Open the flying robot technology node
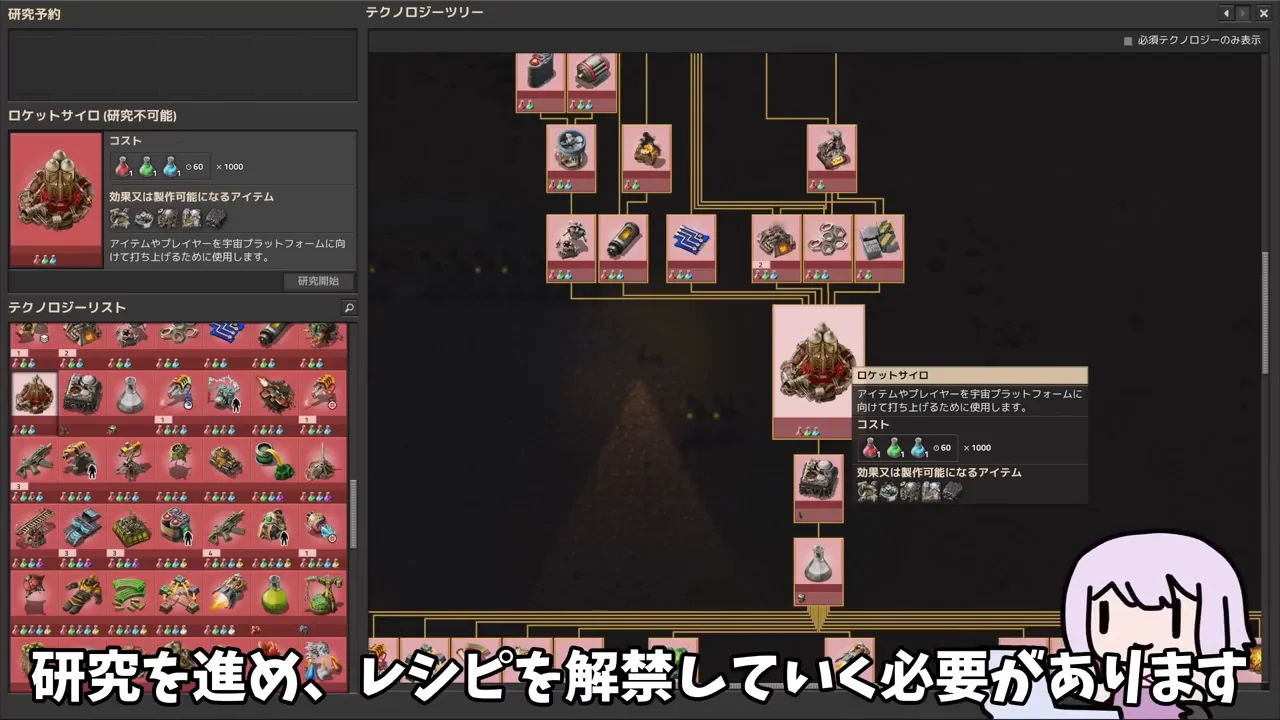The height and width of the screenshot is (720, 1280). pyautogui.click(x=571, y=248)
